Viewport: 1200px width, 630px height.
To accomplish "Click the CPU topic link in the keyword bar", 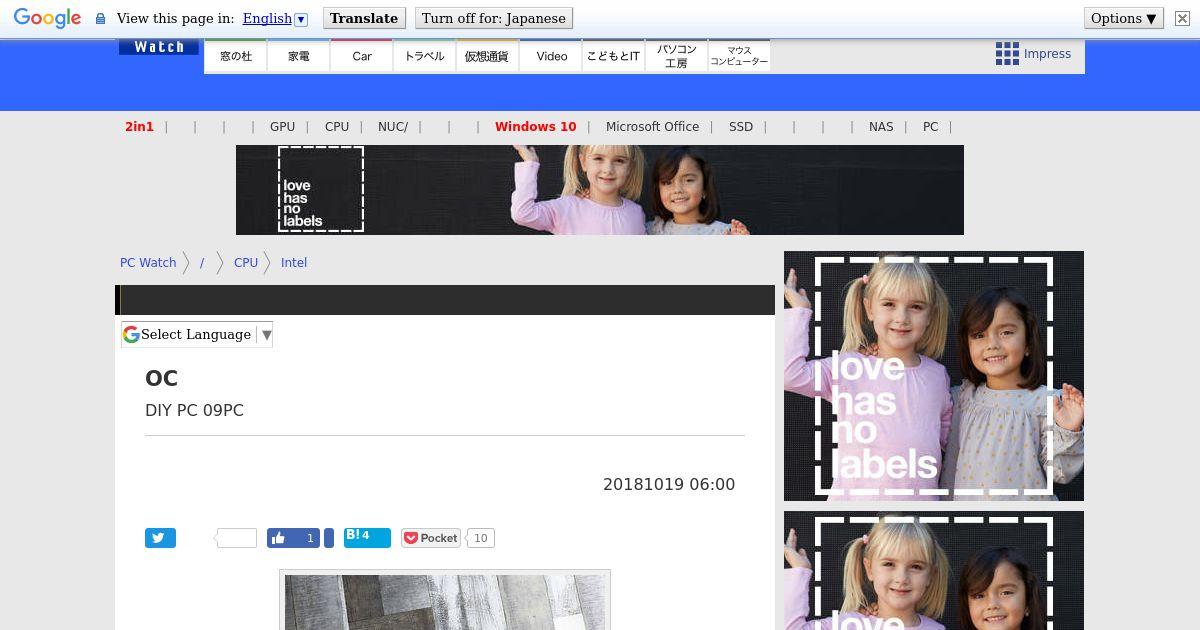I will click(x=337, y=127).
